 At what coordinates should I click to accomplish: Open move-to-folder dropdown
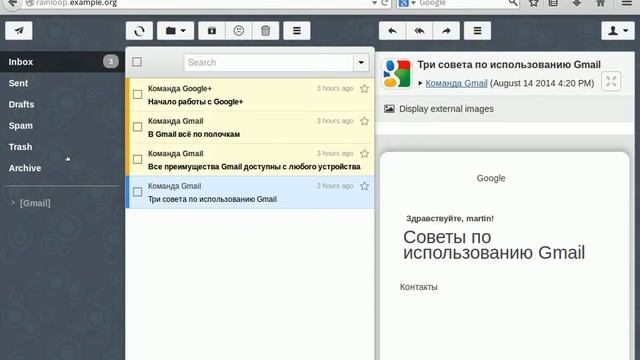point(176,31)
